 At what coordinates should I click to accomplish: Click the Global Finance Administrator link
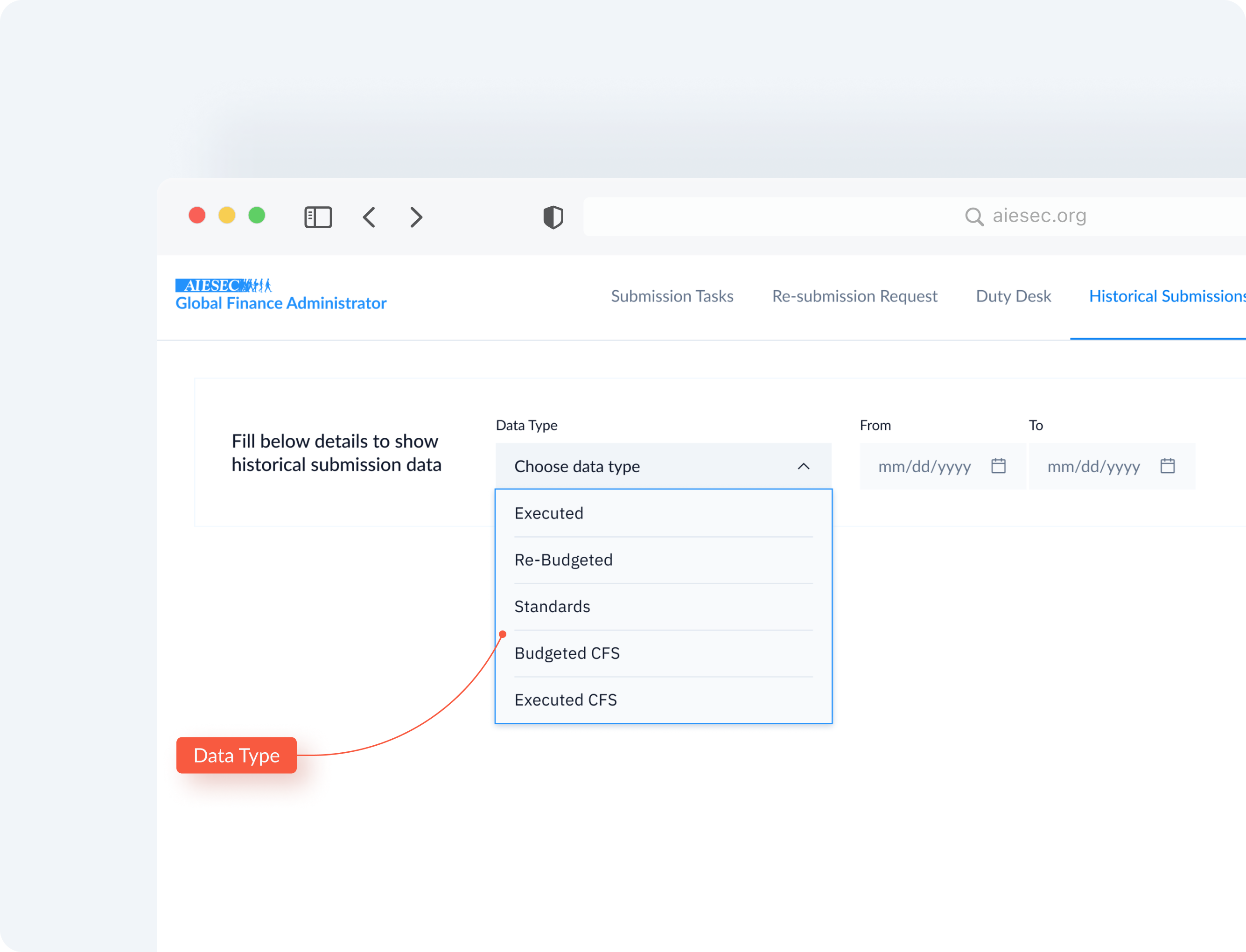[281, 303]
